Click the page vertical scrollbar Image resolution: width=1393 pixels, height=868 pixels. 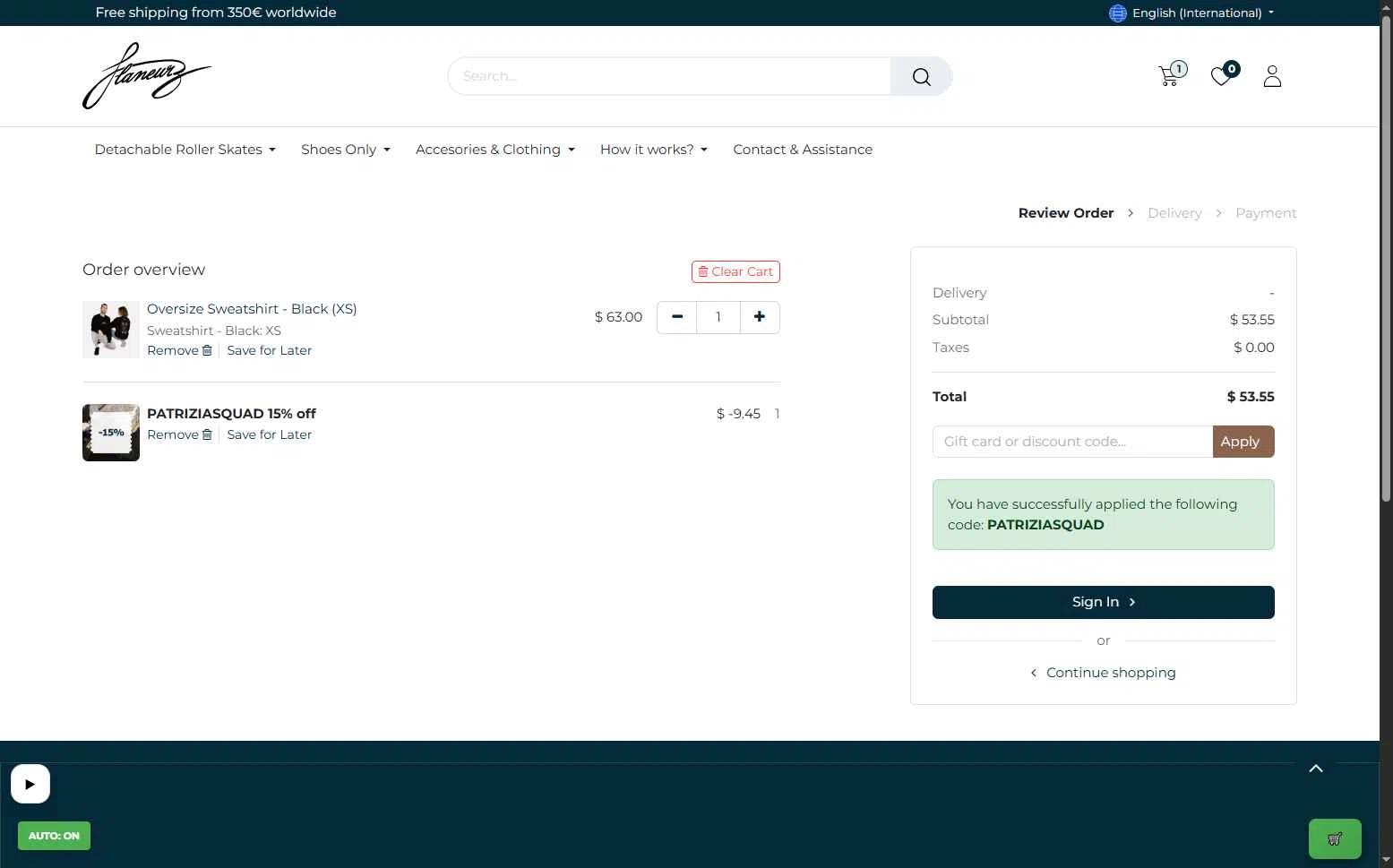tap(1386, 260)
